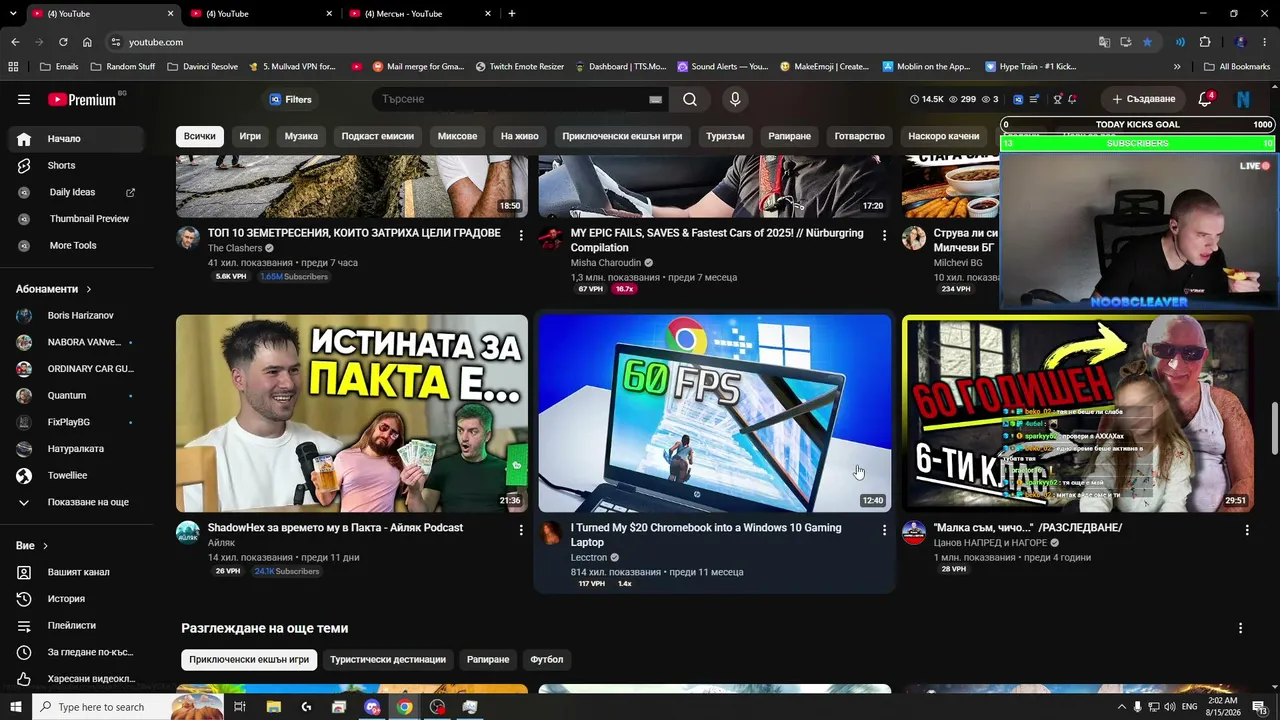Play the "Малка съм, чичо..." video thumbnail
1280x720 pixels.
pos(1078,413)
